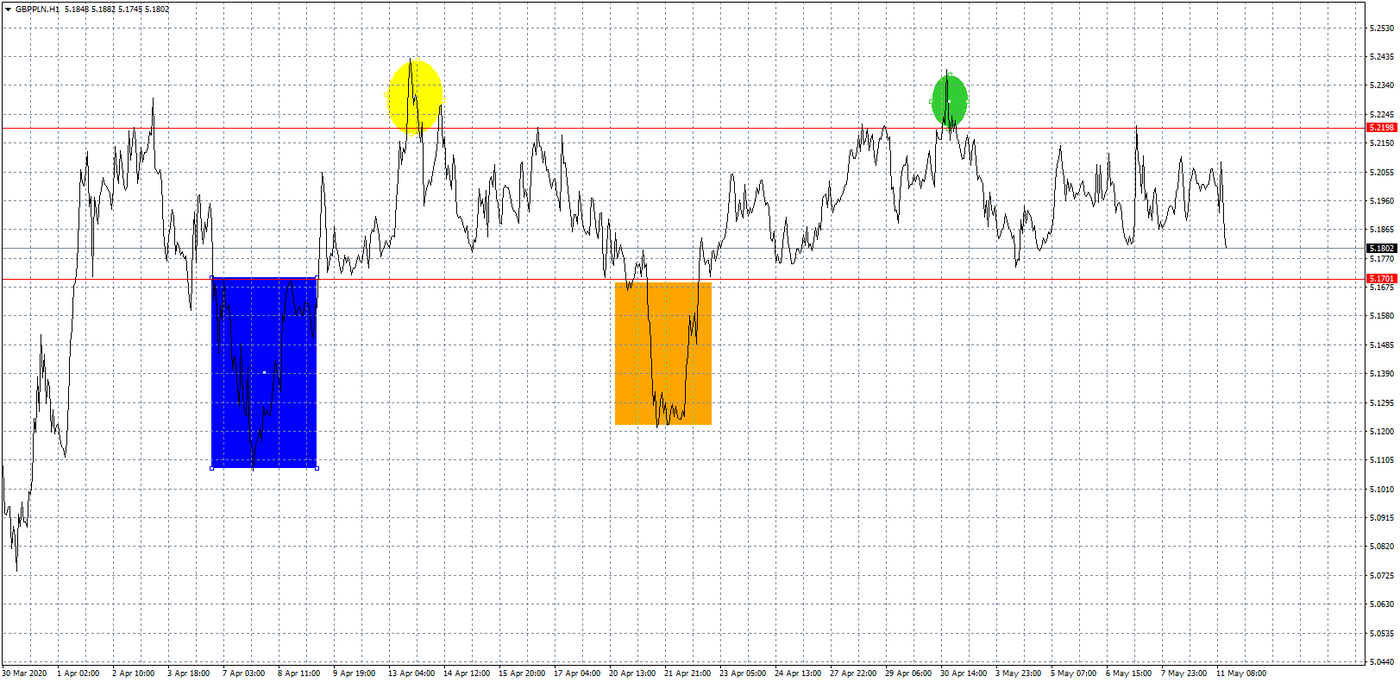Click the black 5.1802 current price label
This screenshot has height=683, width=1400.
tap(1381, 248)
